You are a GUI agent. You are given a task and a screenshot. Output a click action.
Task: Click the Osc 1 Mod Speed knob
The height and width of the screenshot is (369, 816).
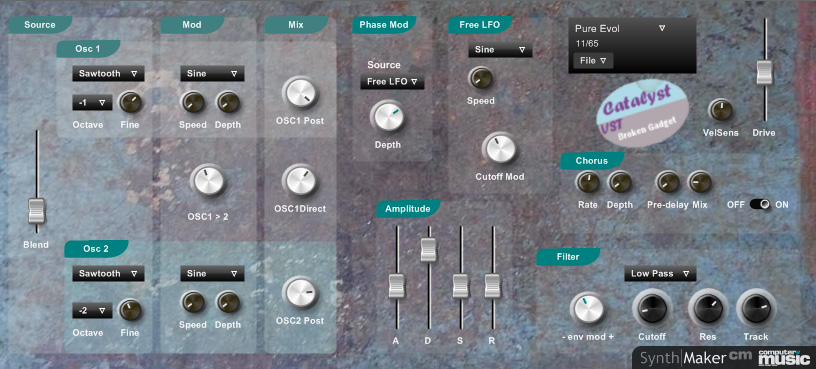(193, 103)
